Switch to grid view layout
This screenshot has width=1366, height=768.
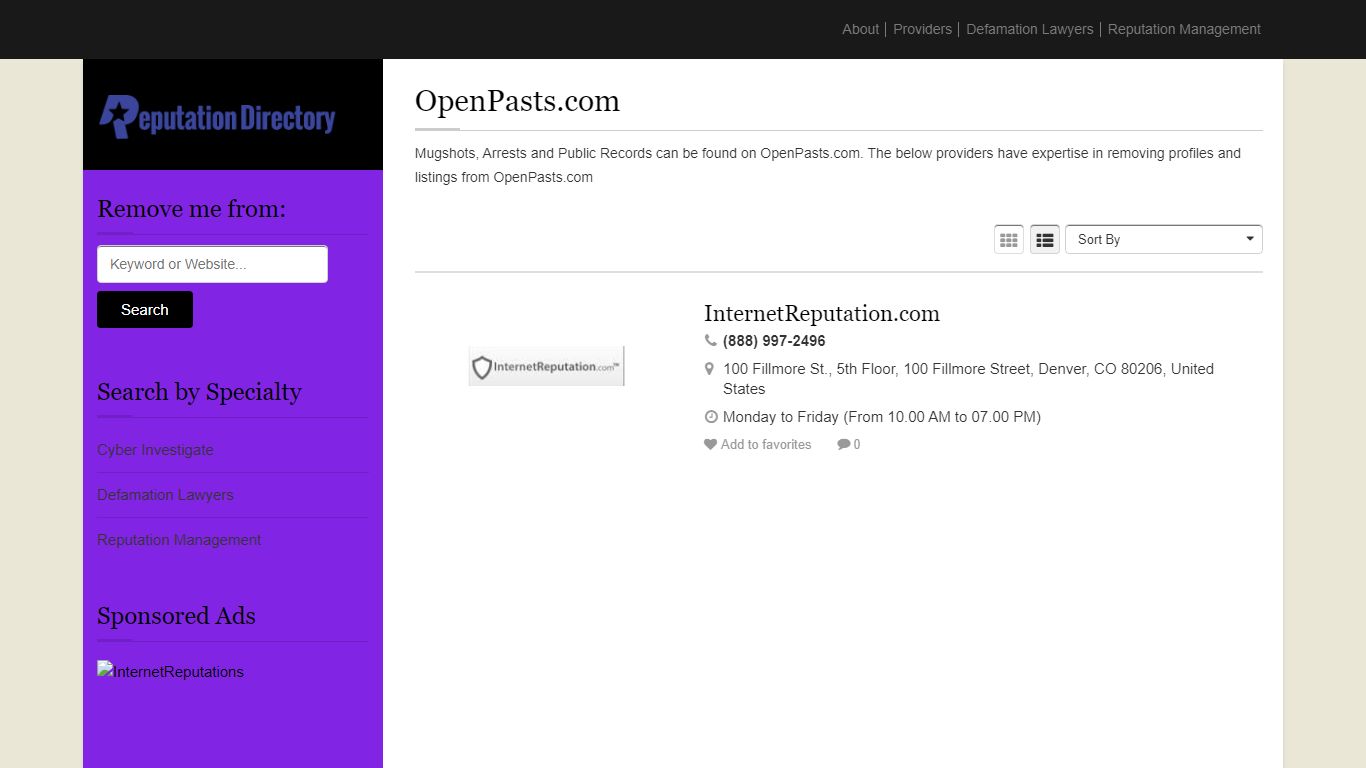pyautogui.click(x=1009, y=240)
